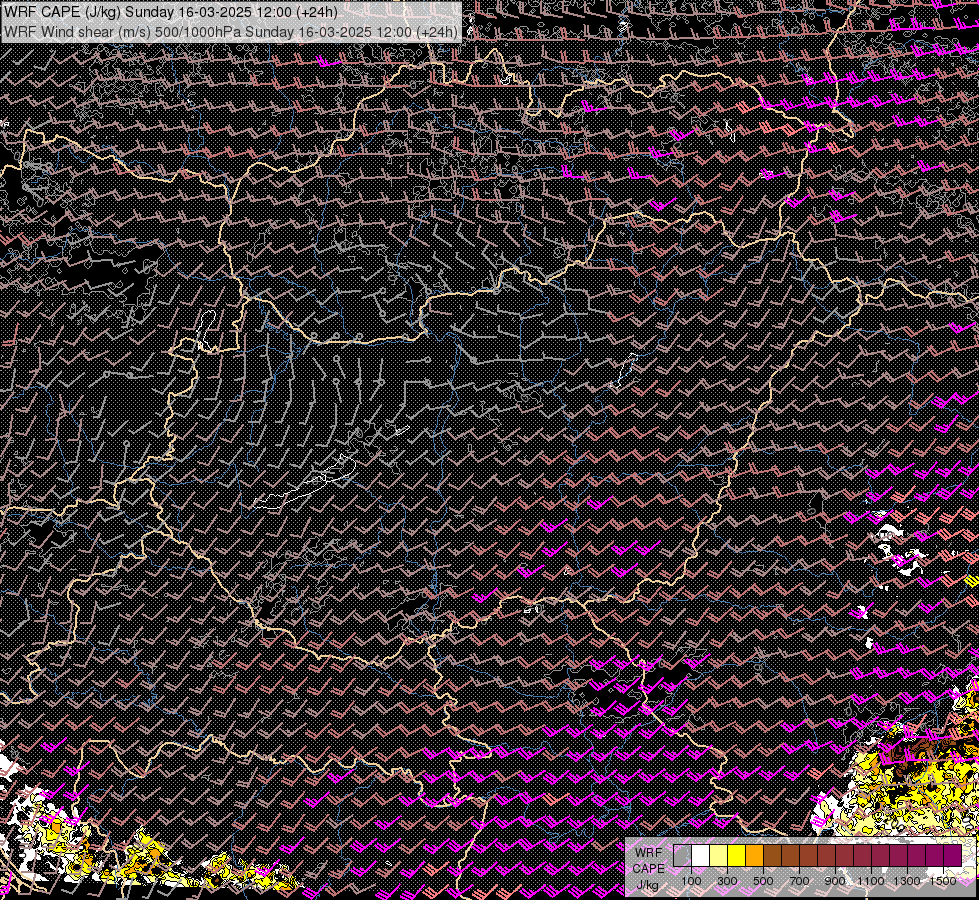979x900 pixels.
Task: Click the 'J/kg' unit label in legend
Action: [647, 886]
